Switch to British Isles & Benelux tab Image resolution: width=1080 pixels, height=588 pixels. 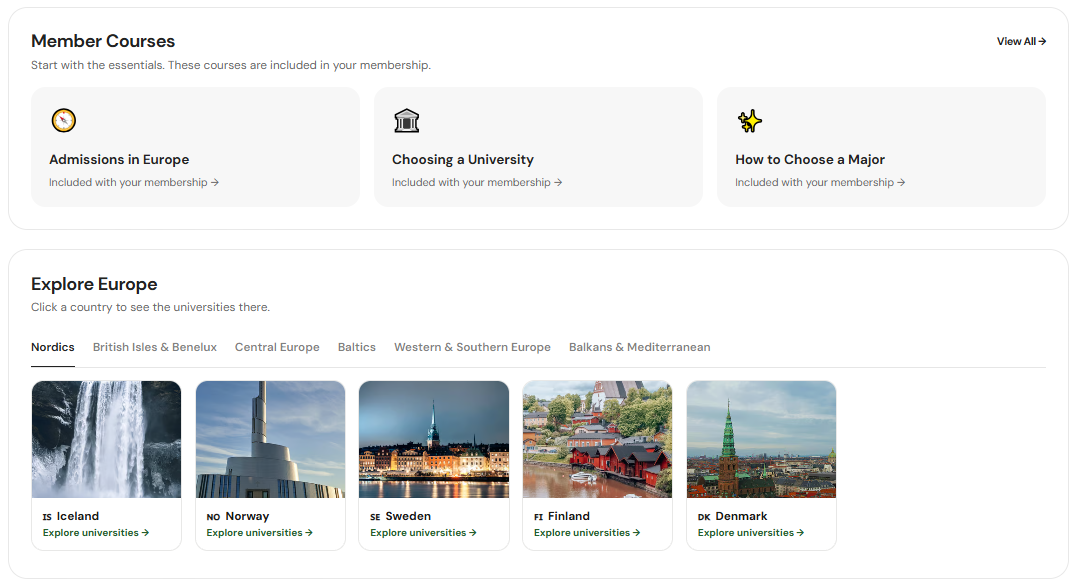154,347
